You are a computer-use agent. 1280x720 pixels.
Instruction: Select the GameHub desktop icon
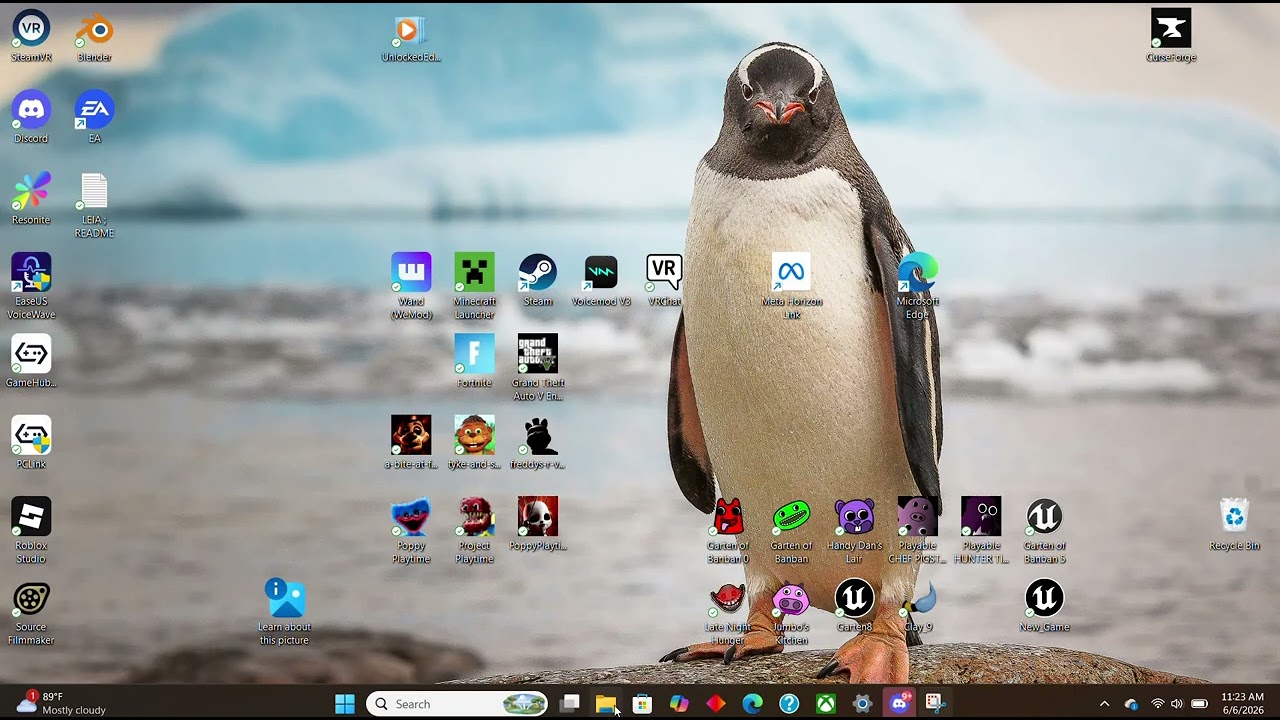coord(31,361)
